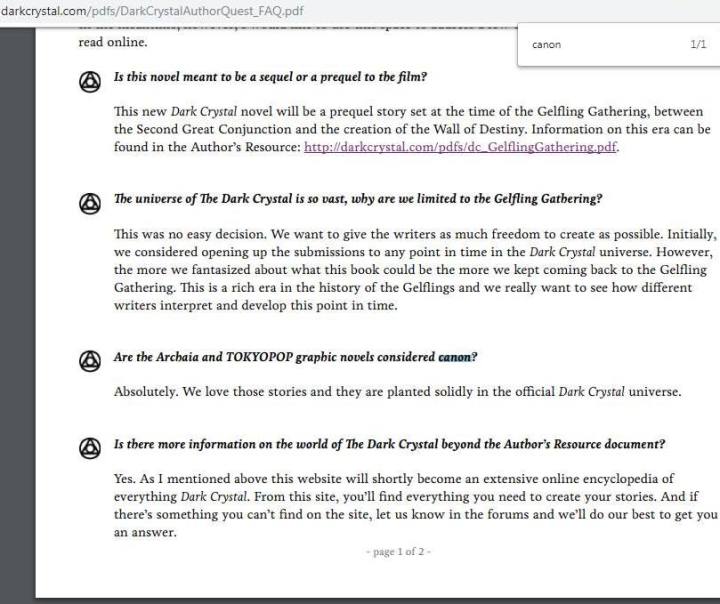The image size is (720, 604).
Task: Click the heading about limited to the Gelfling Gathering
Action: coord(358,199)
